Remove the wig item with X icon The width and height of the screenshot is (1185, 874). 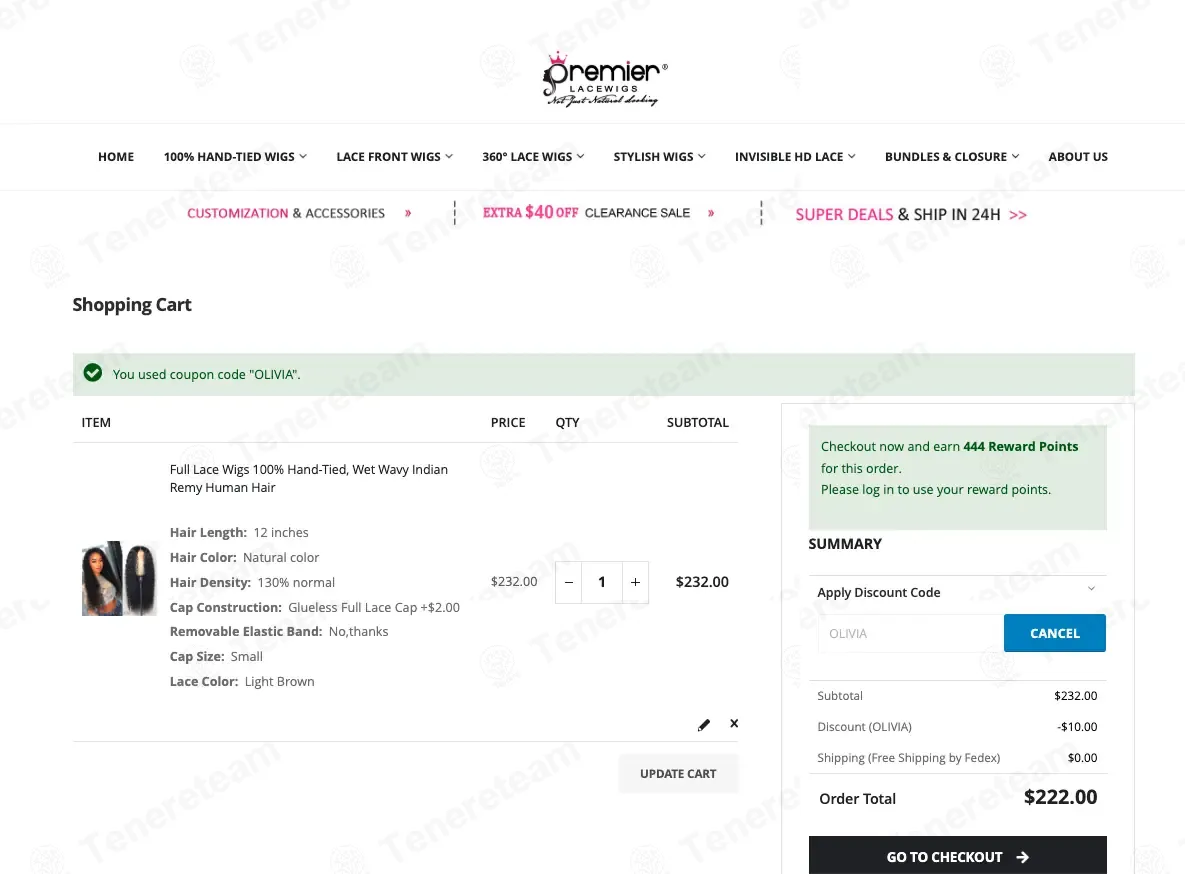point(734,724)
